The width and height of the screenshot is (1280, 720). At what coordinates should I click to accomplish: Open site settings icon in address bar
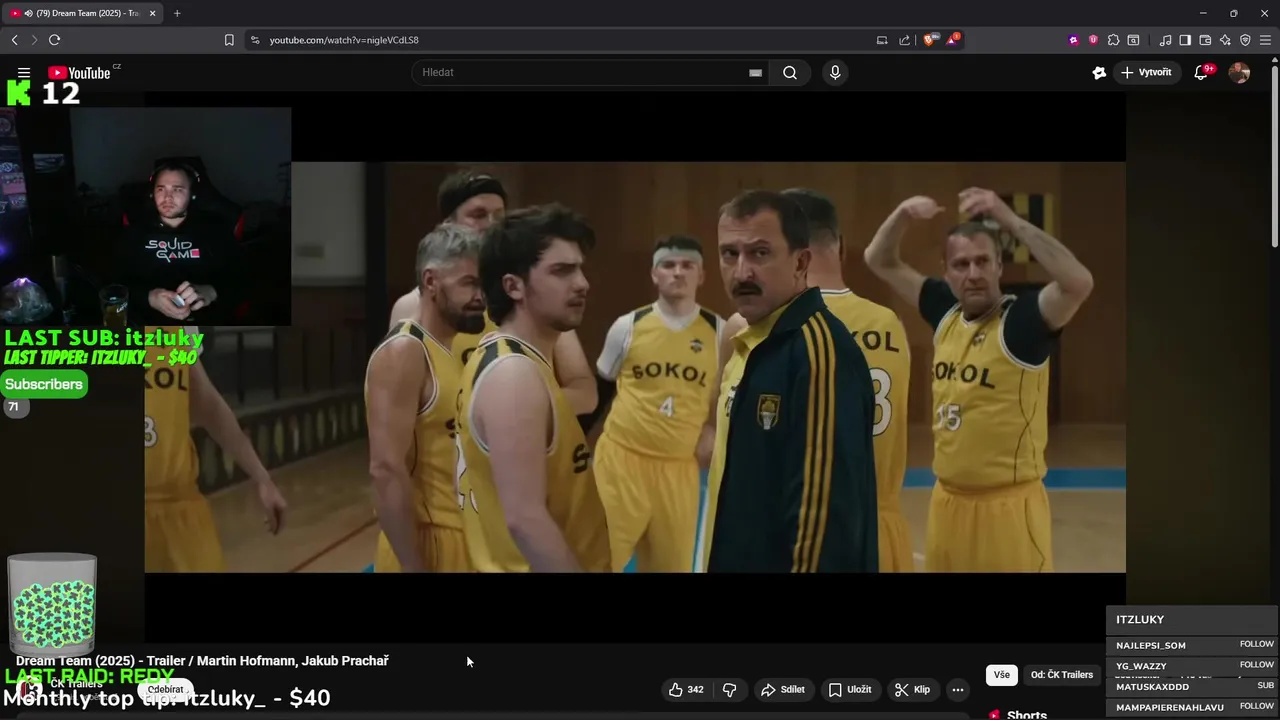click(x=254, y=40)
